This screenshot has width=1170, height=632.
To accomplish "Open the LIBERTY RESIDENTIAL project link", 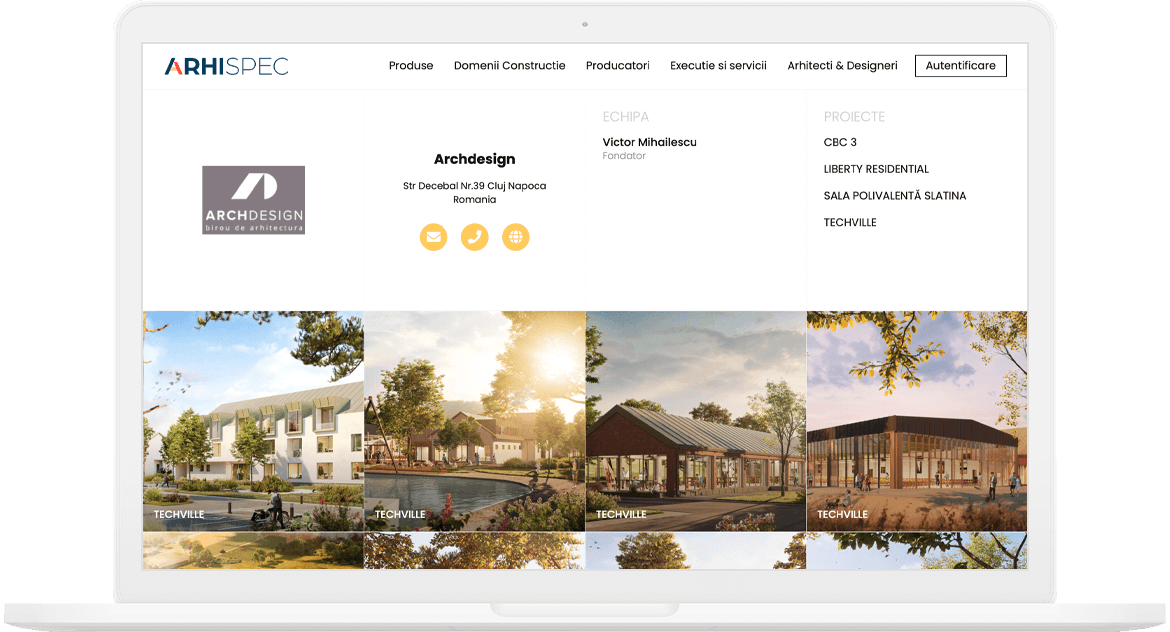I will tap(876, 170).
